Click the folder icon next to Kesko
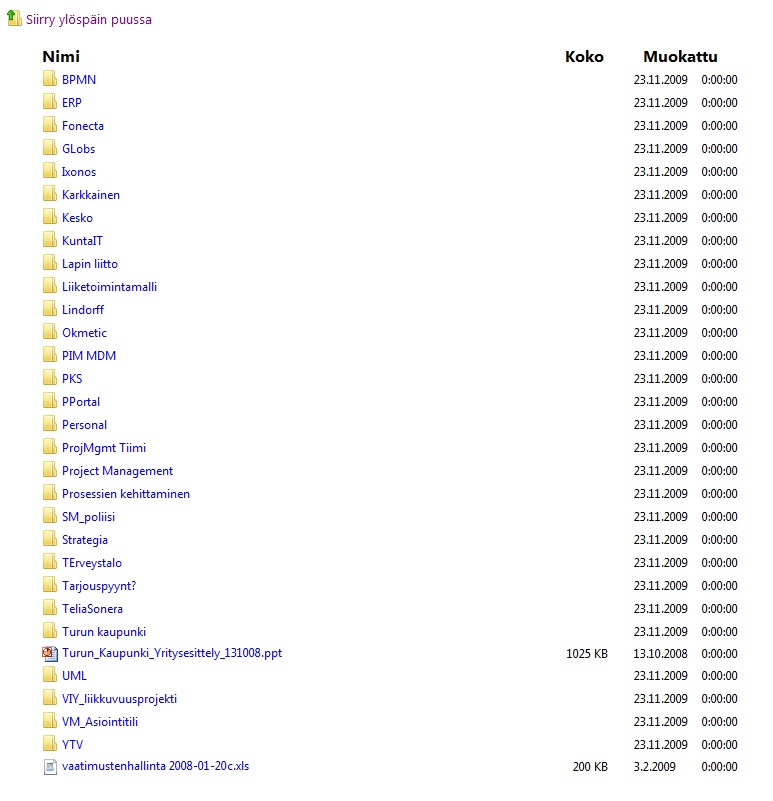This screenshot has width=773, height=801. [50, 217]
